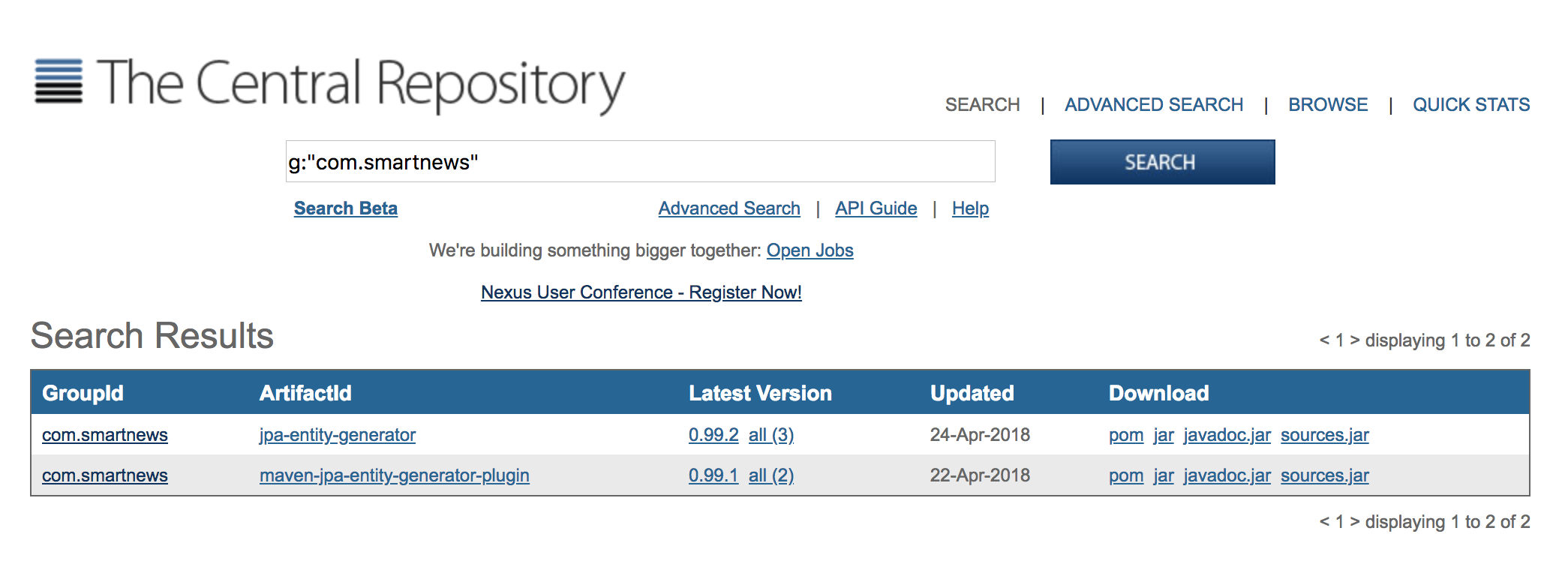Open the maven-jpa-entity-generator-plugin artifact link

tap(394, 475)
